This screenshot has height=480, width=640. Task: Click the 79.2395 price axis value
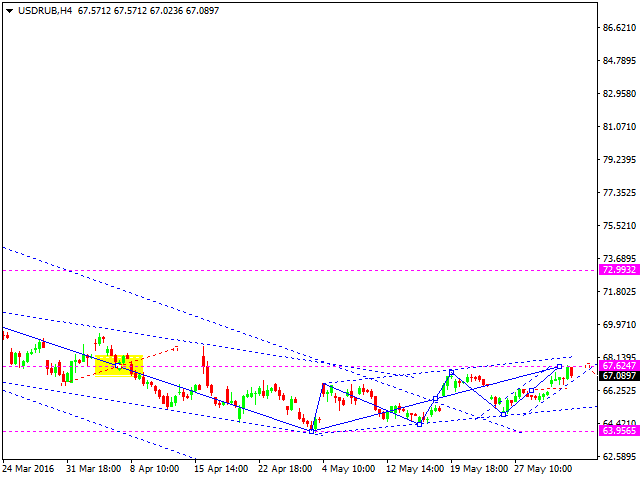(620, 159)
